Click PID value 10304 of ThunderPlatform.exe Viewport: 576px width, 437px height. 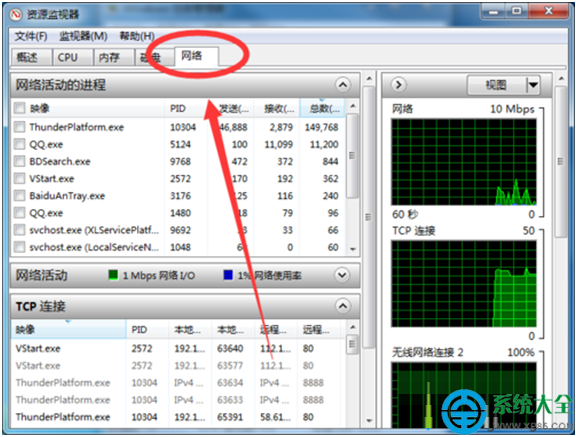(183, 127)
